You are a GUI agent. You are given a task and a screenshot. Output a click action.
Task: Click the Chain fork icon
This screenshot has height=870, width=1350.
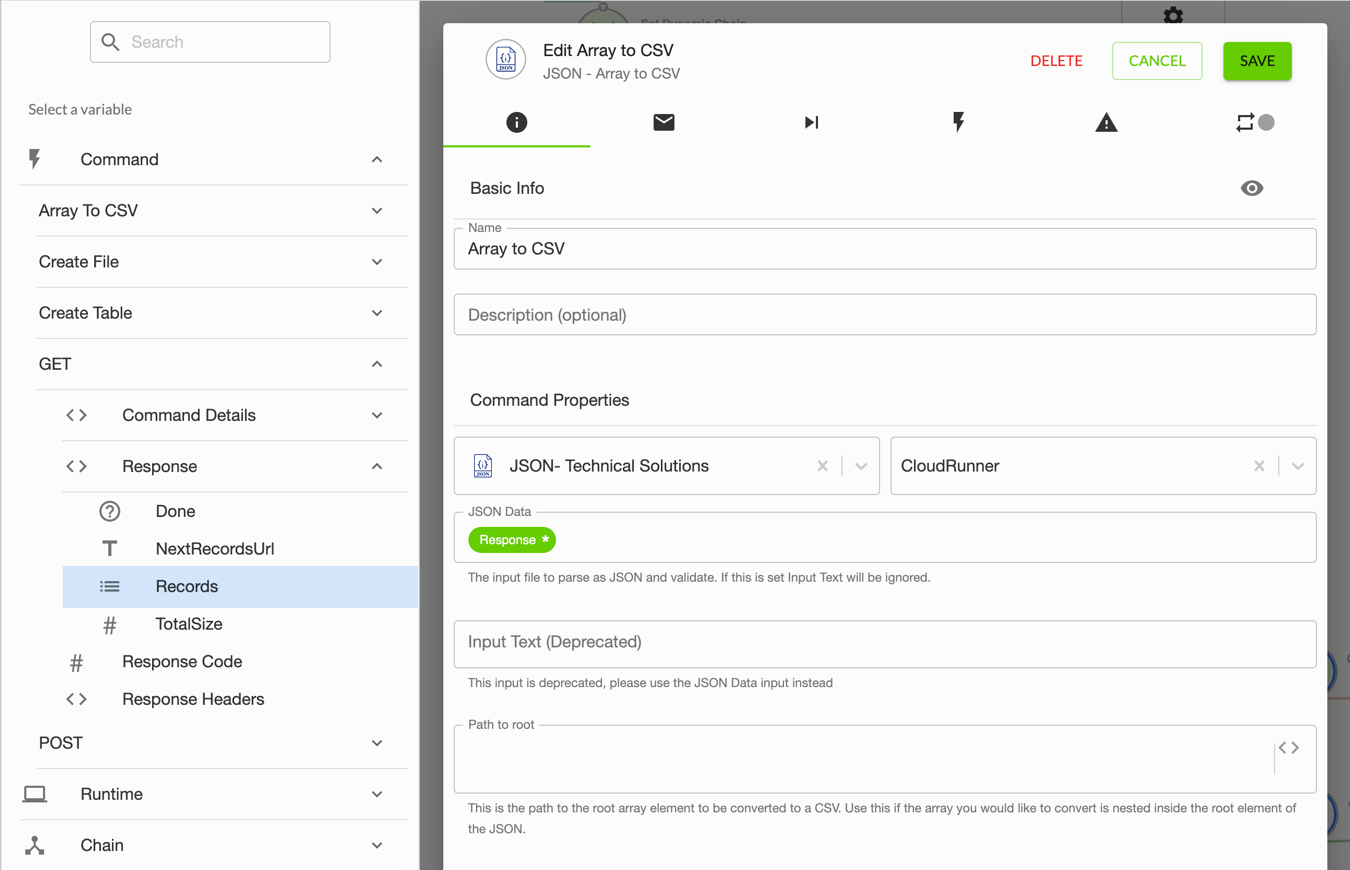(35, 845)
